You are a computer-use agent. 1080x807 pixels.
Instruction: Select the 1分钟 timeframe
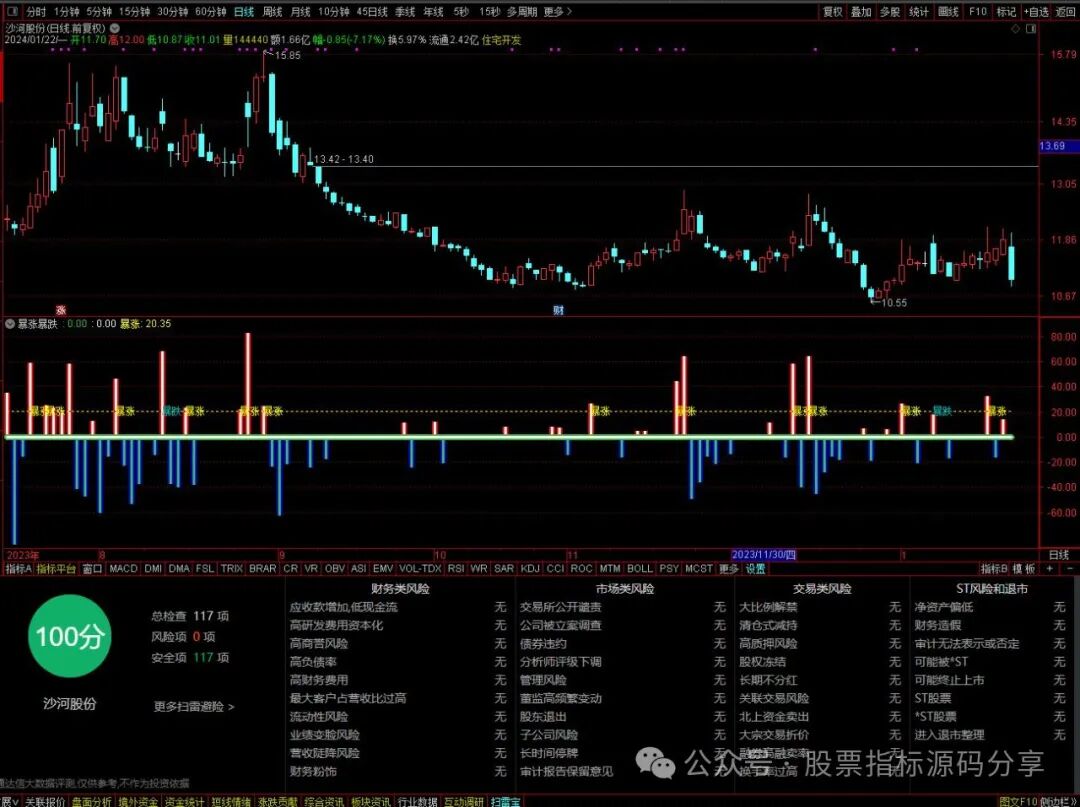point(66,12)
